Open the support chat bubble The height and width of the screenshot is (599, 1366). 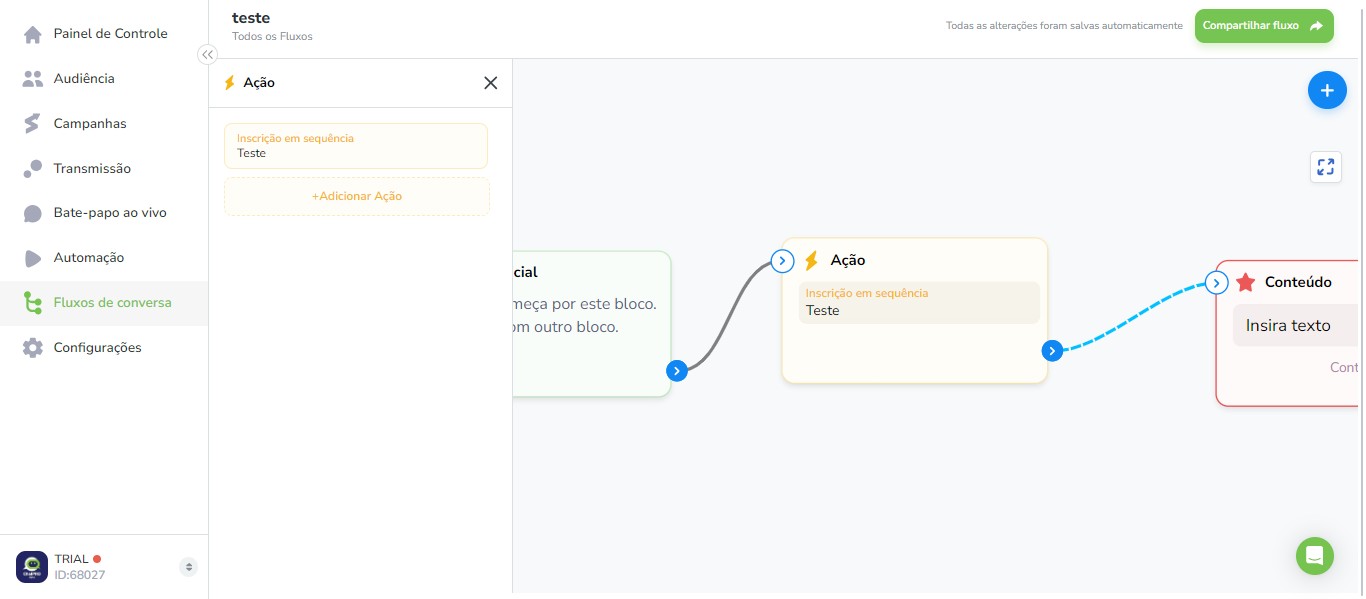click(1315, 556)
